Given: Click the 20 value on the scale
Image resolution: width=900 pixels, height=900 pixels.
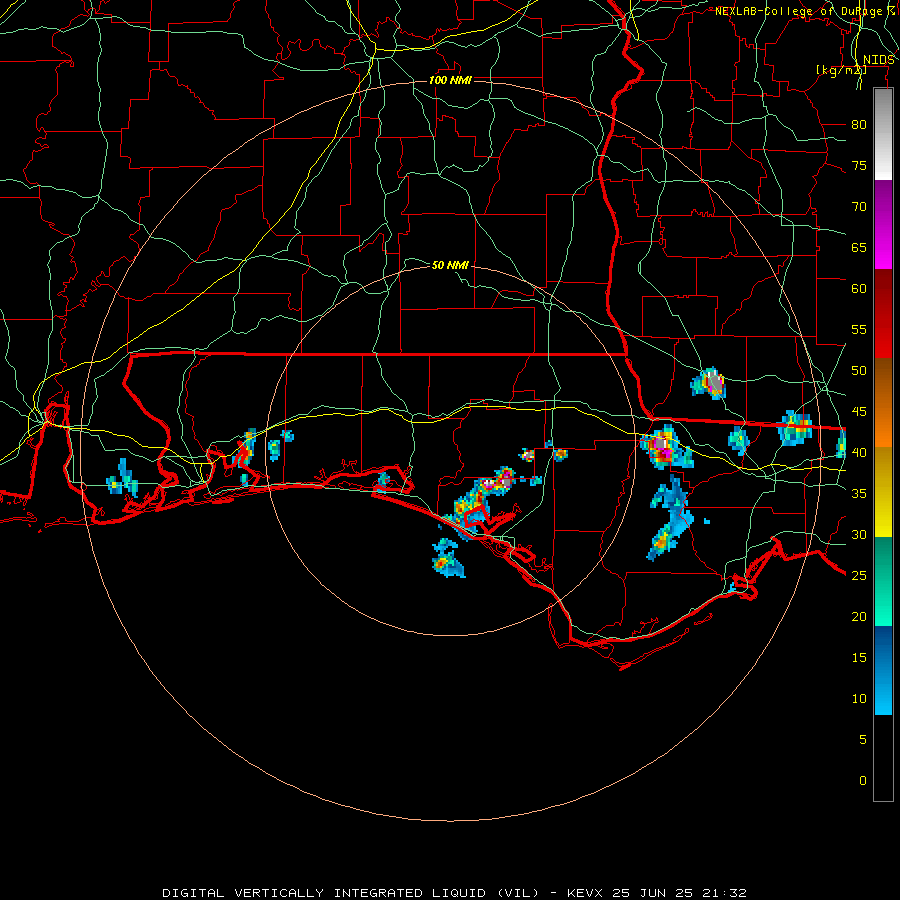Looking at the screenshot, I should 859,616.
